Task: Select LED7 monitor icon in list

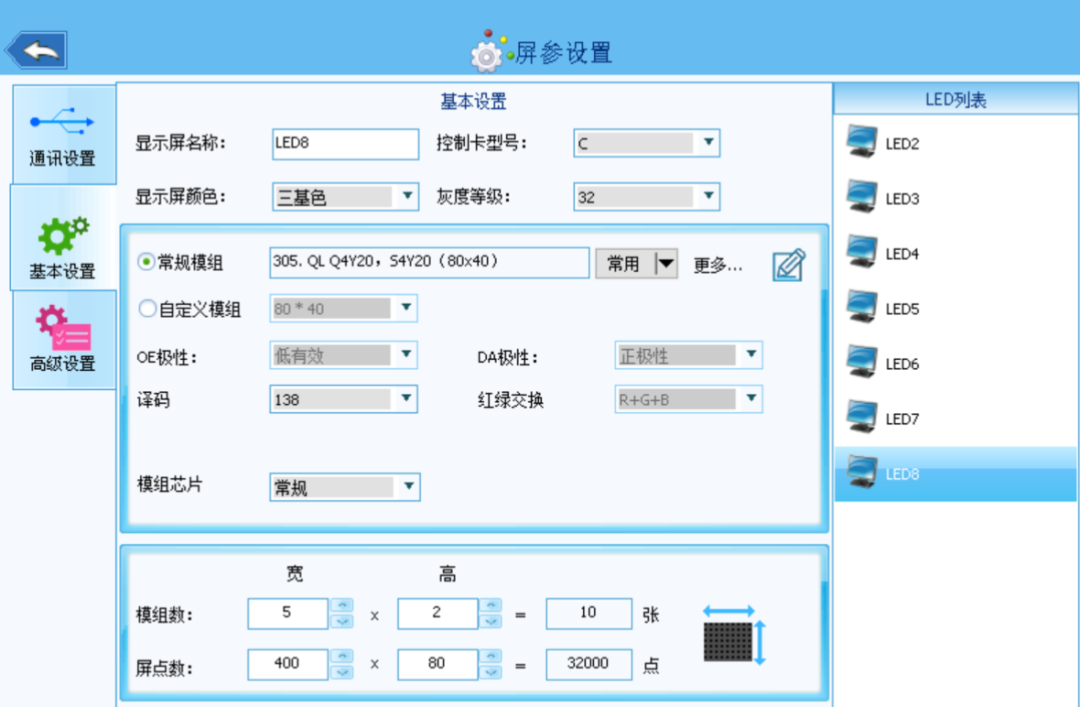Action: 861,418
